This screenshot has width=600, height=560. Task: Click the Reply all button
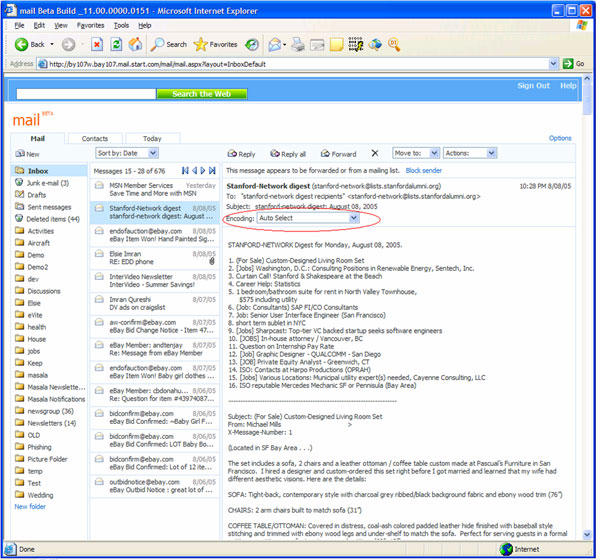[x=288, y=154]
